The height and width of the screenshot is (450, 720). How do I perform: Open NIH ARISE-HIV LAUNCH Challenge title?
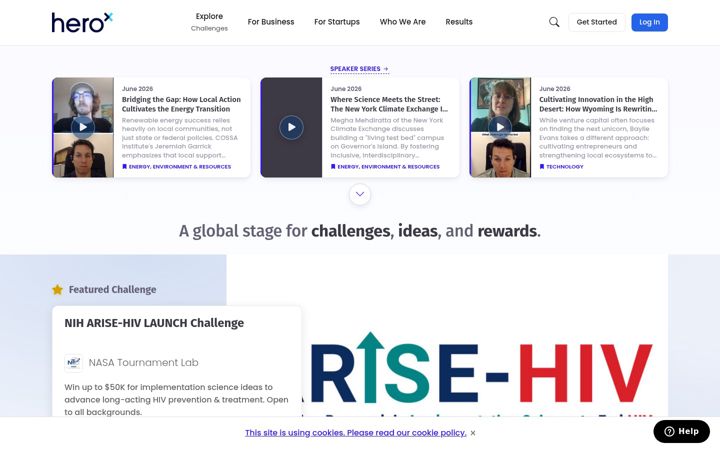154,323
